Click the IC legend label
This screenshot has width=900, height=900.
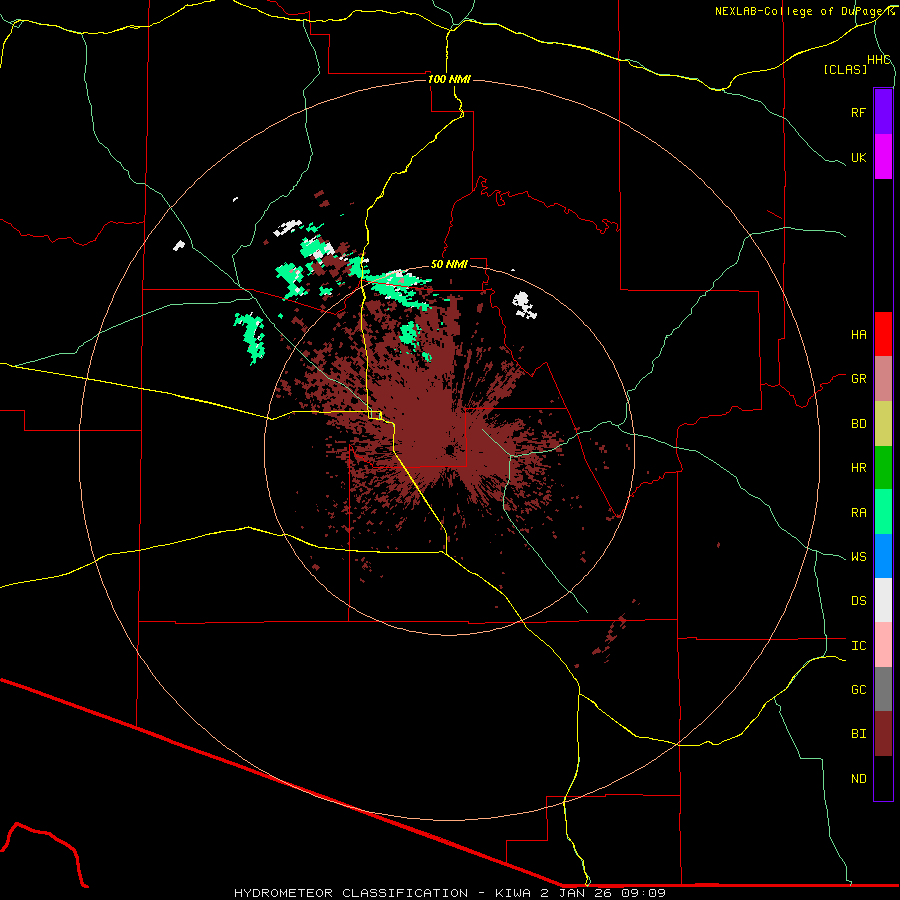coord(858,646)
